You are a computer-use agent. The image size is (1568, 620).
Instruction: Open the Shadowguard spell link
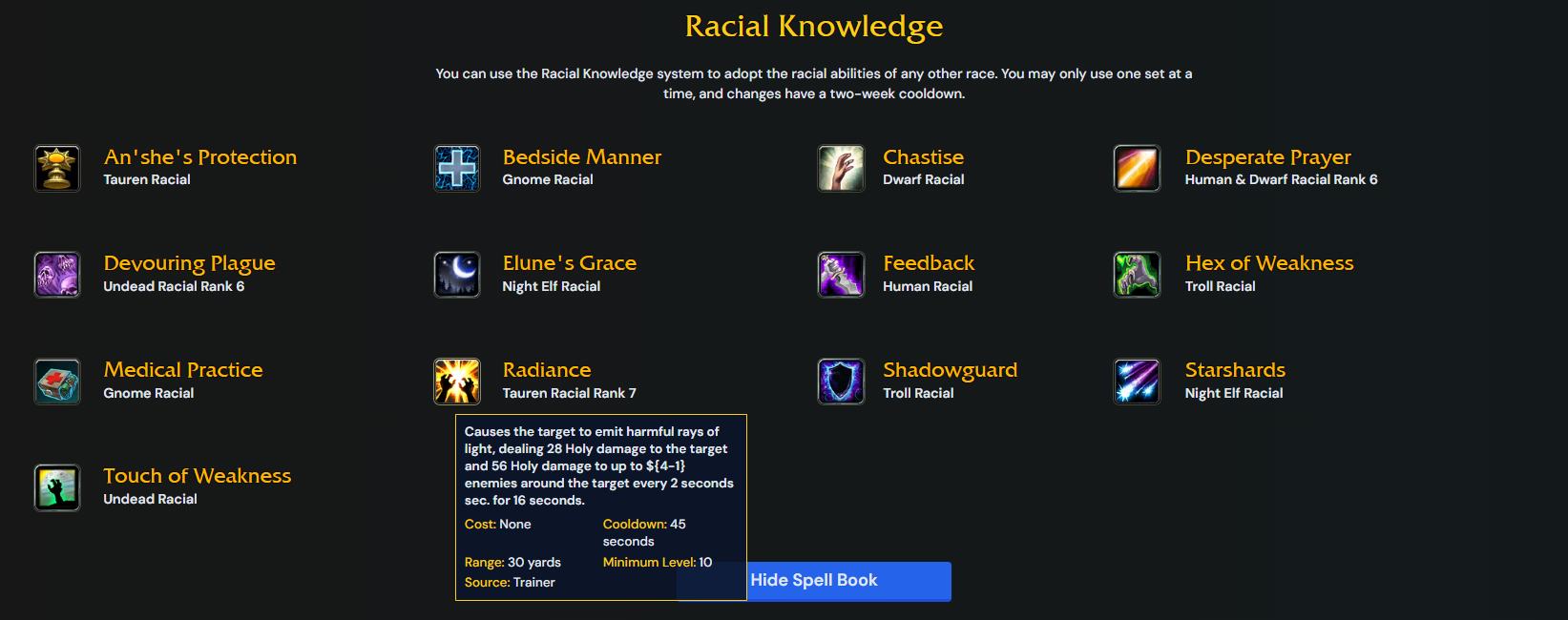coord(951,370)
